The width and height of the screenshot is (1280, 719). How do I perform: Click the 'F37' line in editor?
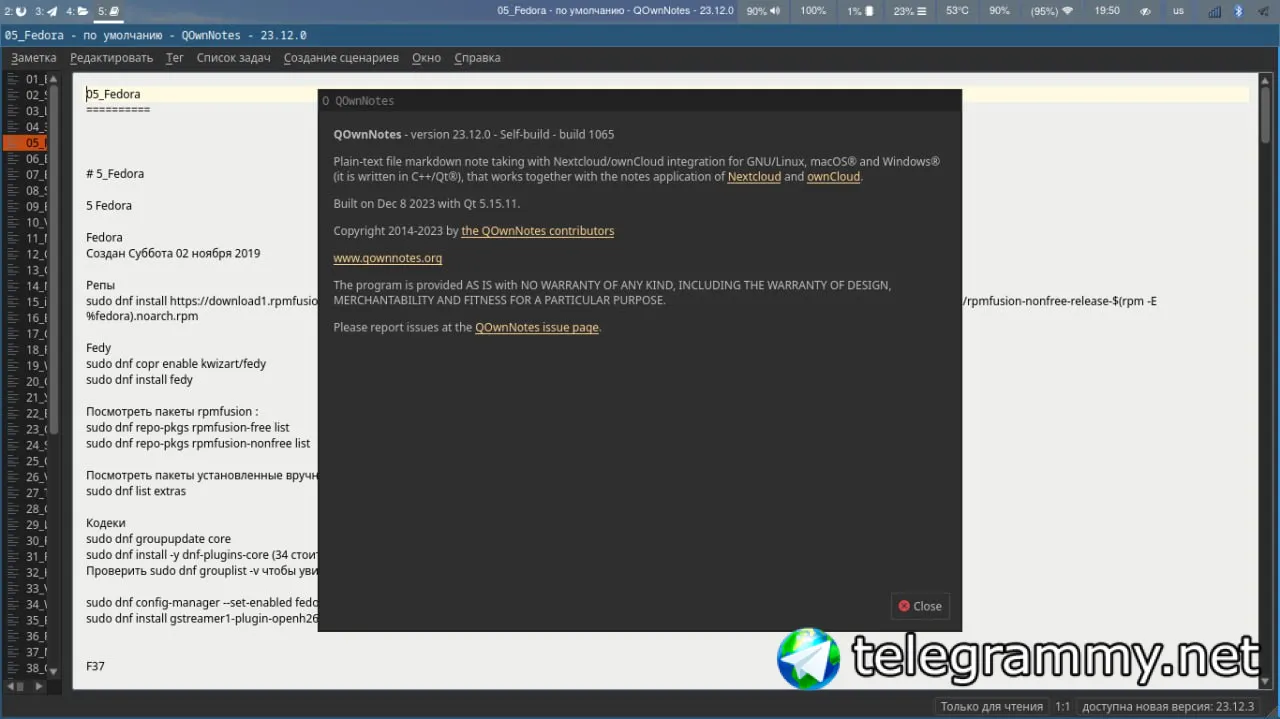95,666
